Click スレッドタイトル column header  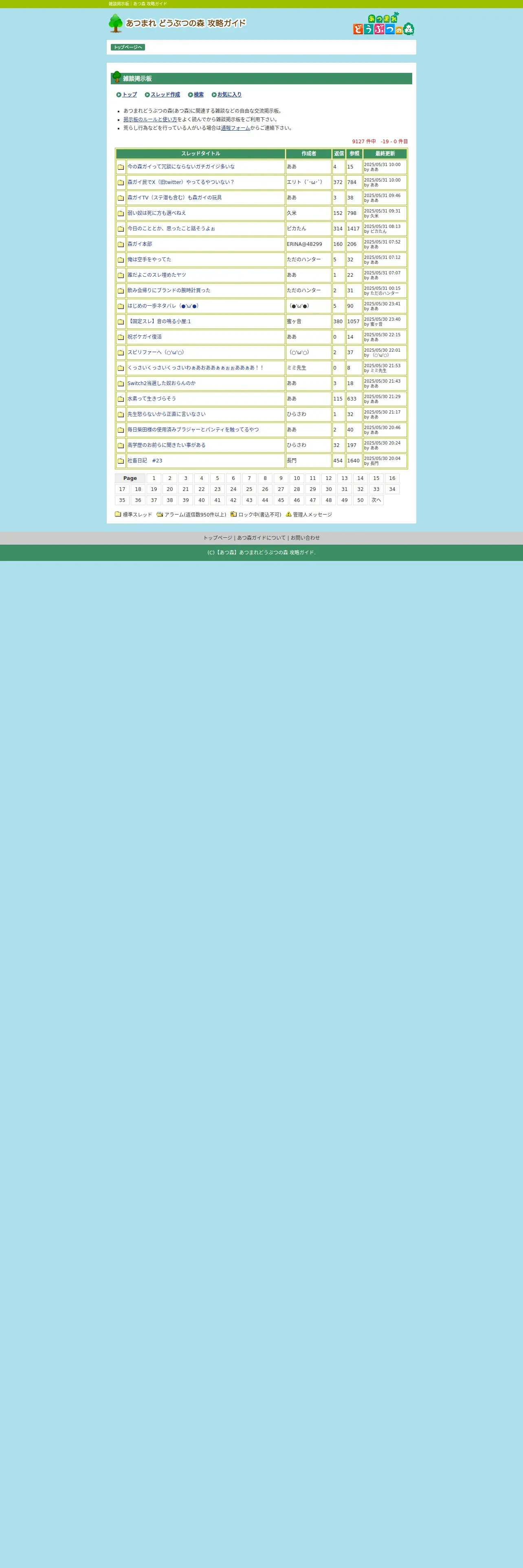[x=201, y=154]
